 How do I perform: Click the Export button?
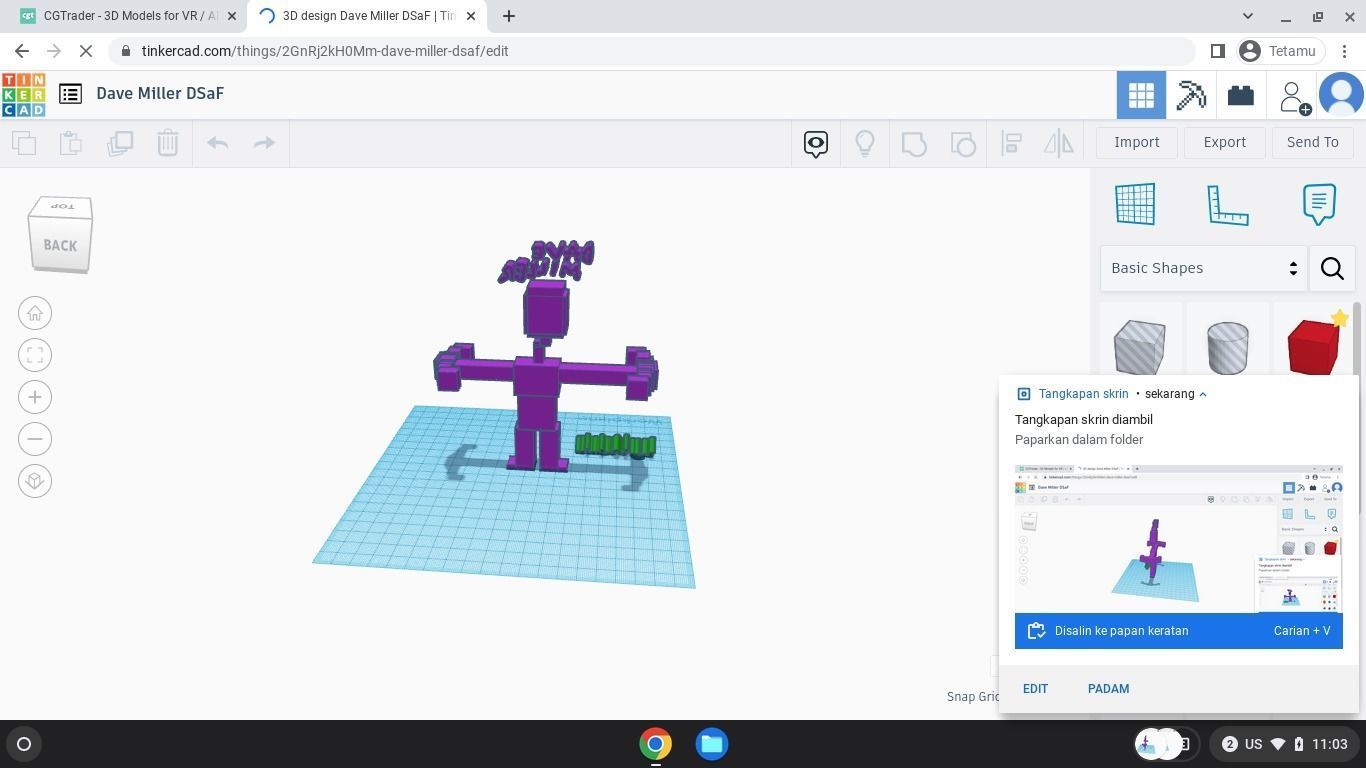click(x=1224, y=142)
